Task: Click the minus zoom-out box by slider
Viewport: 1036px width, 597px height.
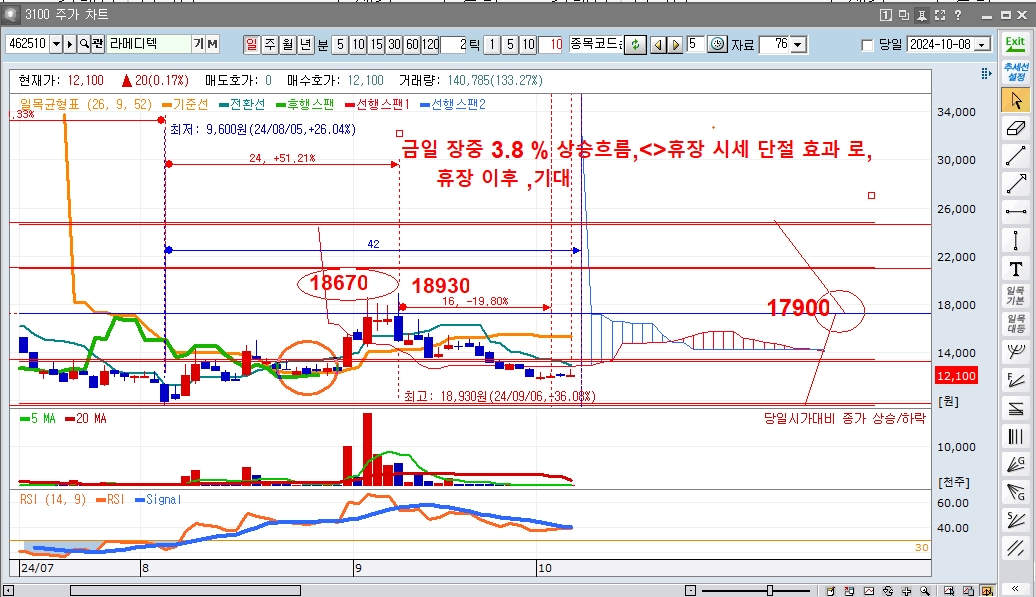Action: click(690, 590)
